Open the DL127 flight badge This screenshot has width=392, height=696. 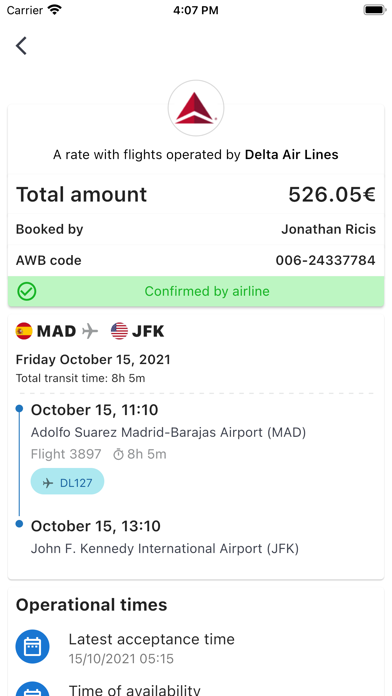(67, 481)
